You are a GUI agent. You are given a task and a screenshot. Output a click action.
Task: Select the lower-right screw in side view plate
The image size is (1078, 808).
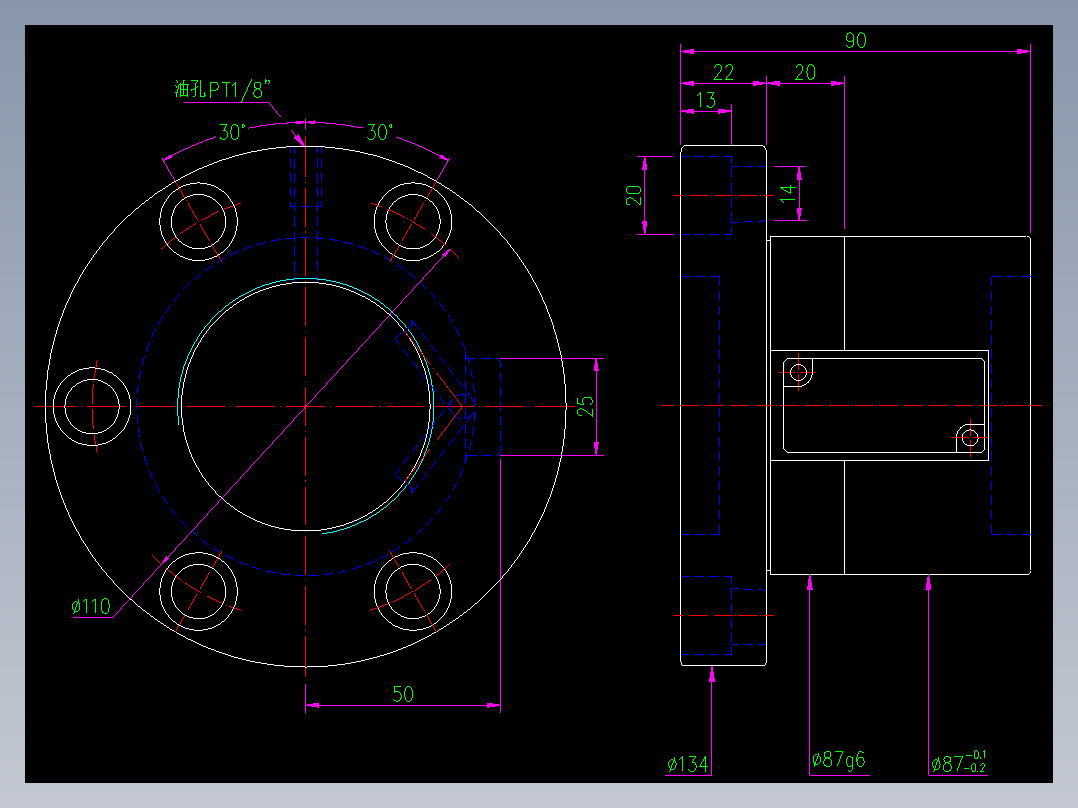click(970, 437)
